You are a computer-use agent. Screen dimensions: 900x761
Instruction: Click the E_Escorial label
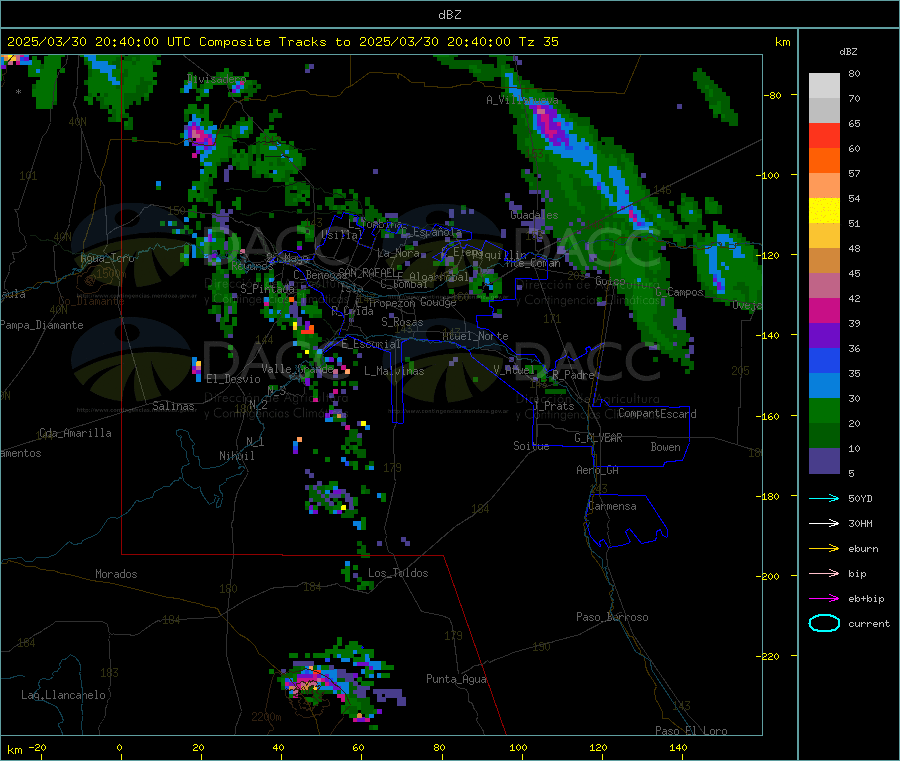click(x=370, y=344)
